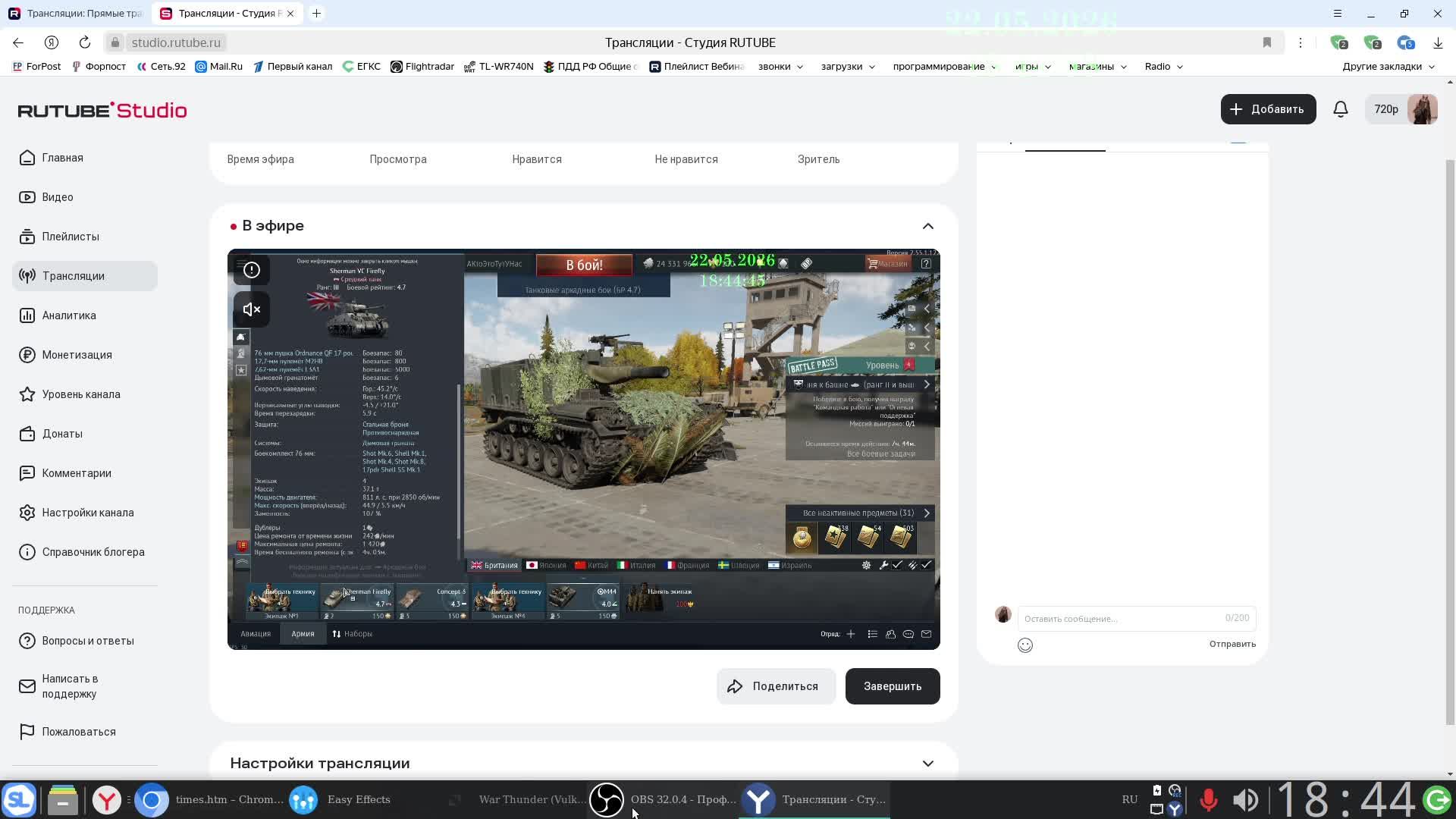Click the Добавить button
Screen dimensions: 1456x819
click(1268, 109)
